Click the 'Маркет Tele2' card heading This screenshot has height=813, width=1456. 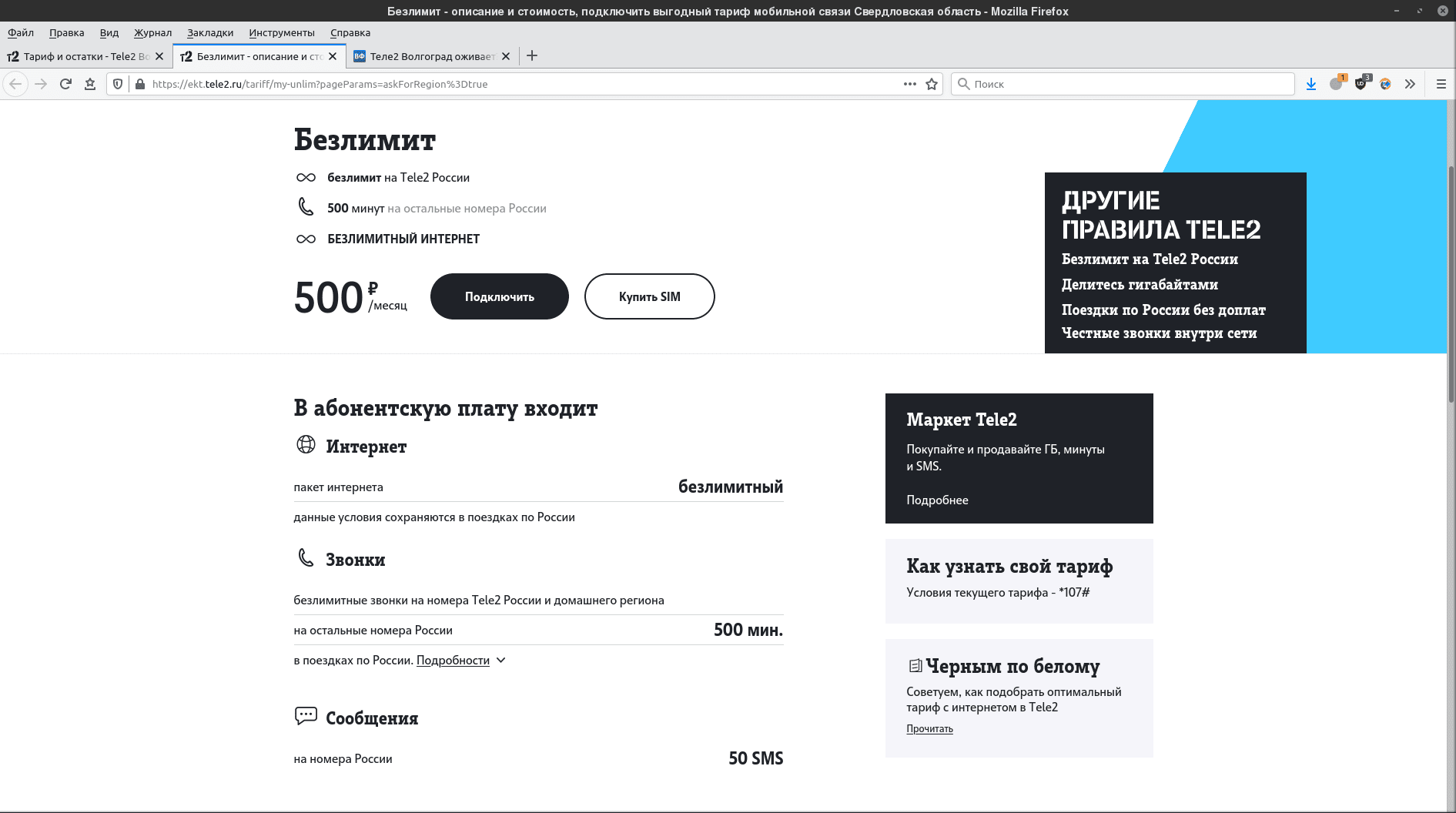962,420
